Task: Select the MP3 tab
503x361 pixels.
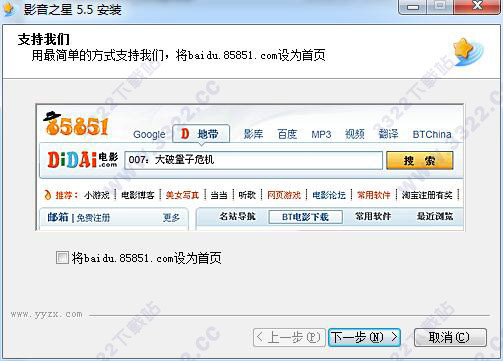Action: (x=321, y=134)
